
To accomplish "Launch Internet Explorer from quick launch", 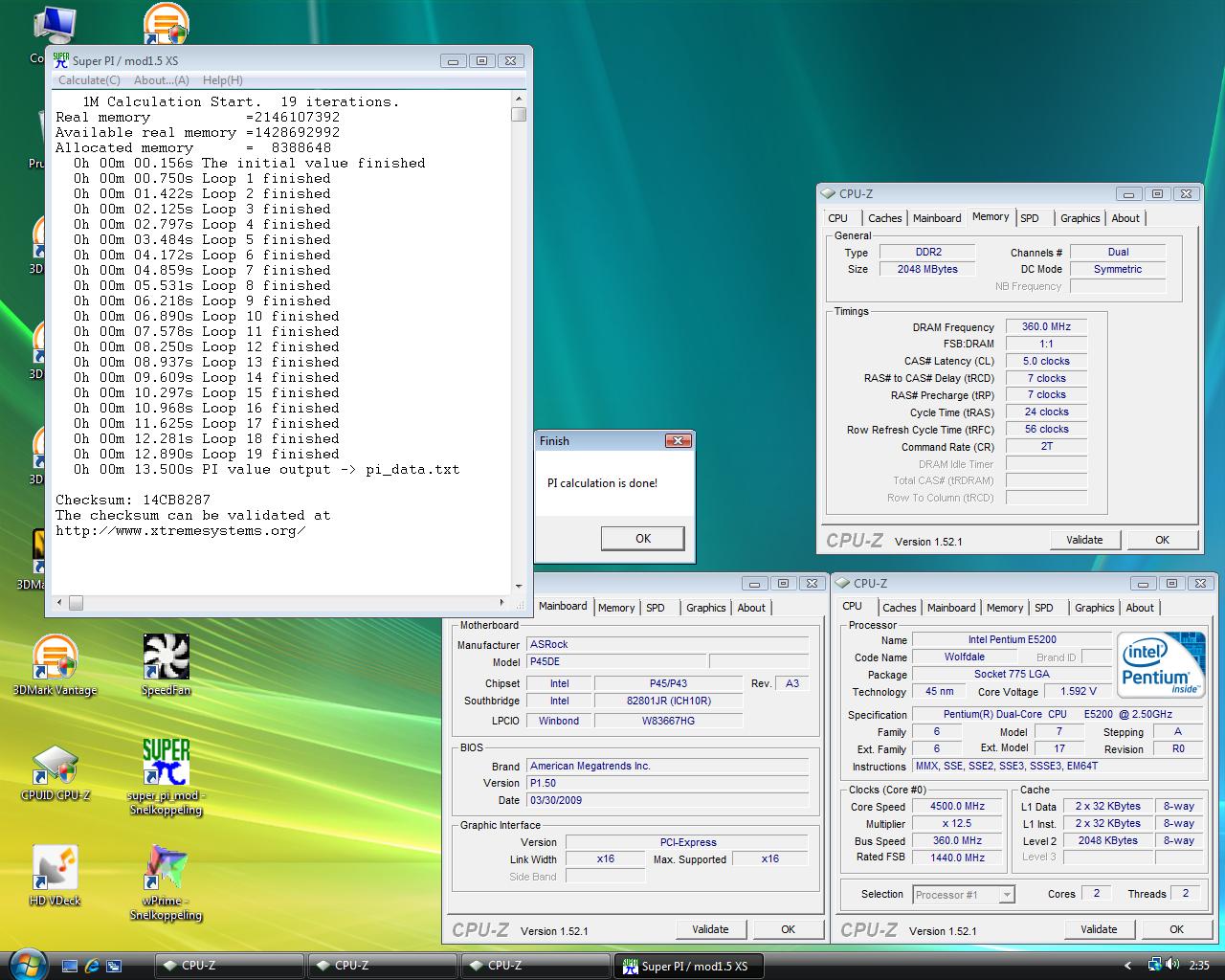I will pyautogui.click(x=92, y=966).
